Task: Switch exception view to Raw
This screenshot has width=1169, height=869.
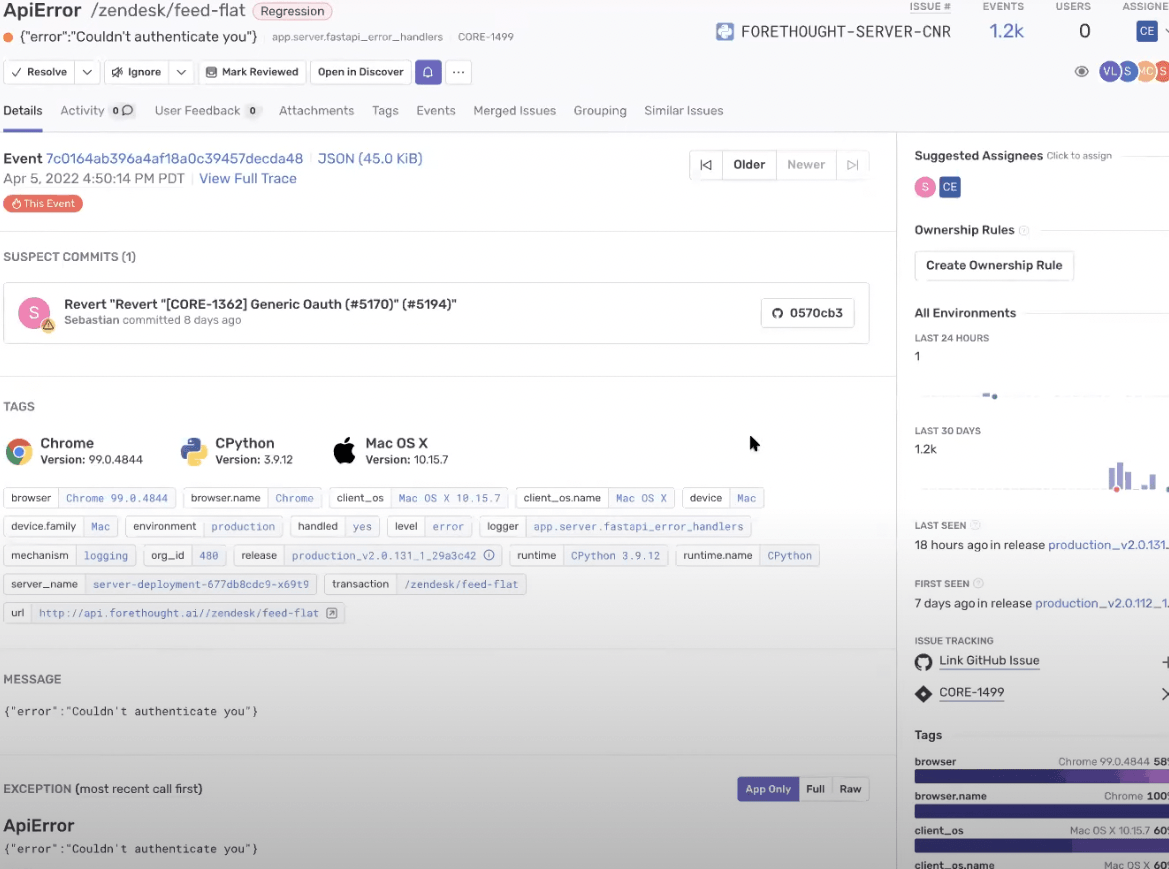Action: tap(850, 789)
